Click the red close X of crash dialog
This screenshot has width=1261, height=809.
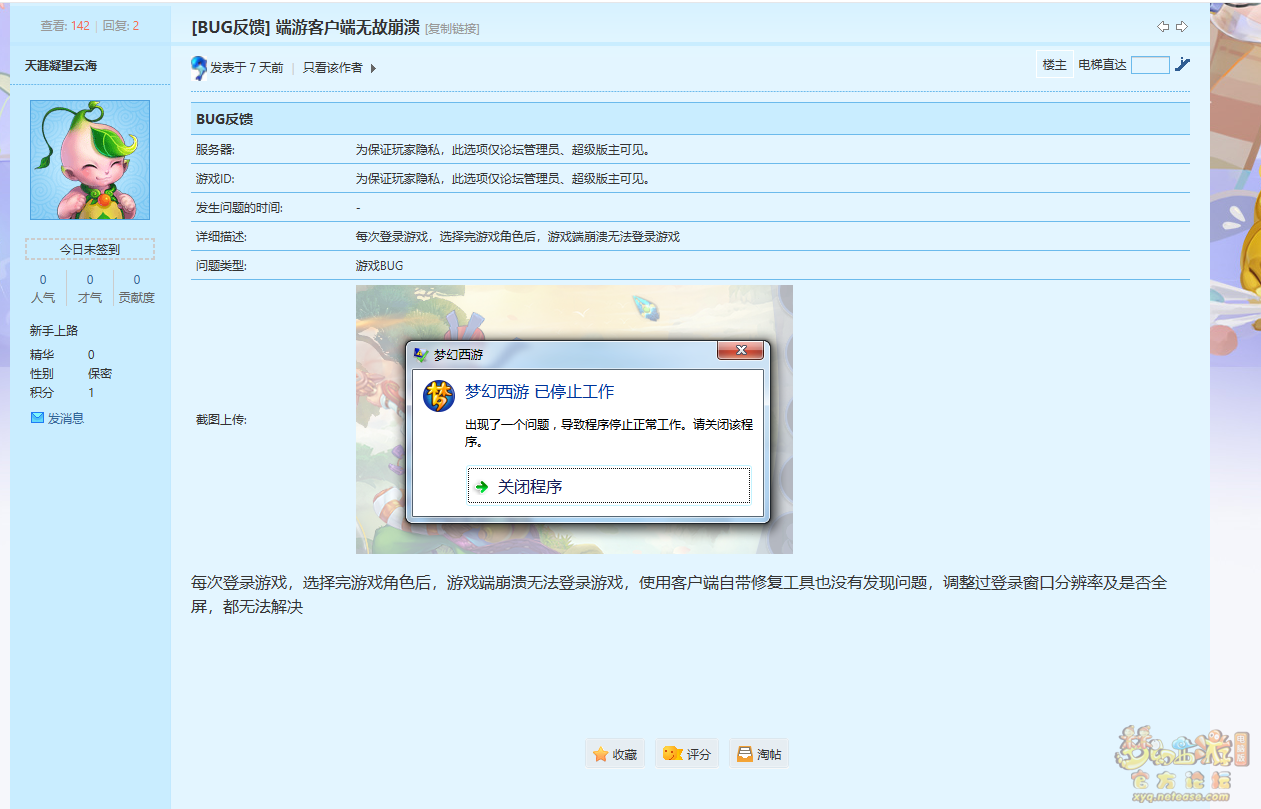[741, 351]
